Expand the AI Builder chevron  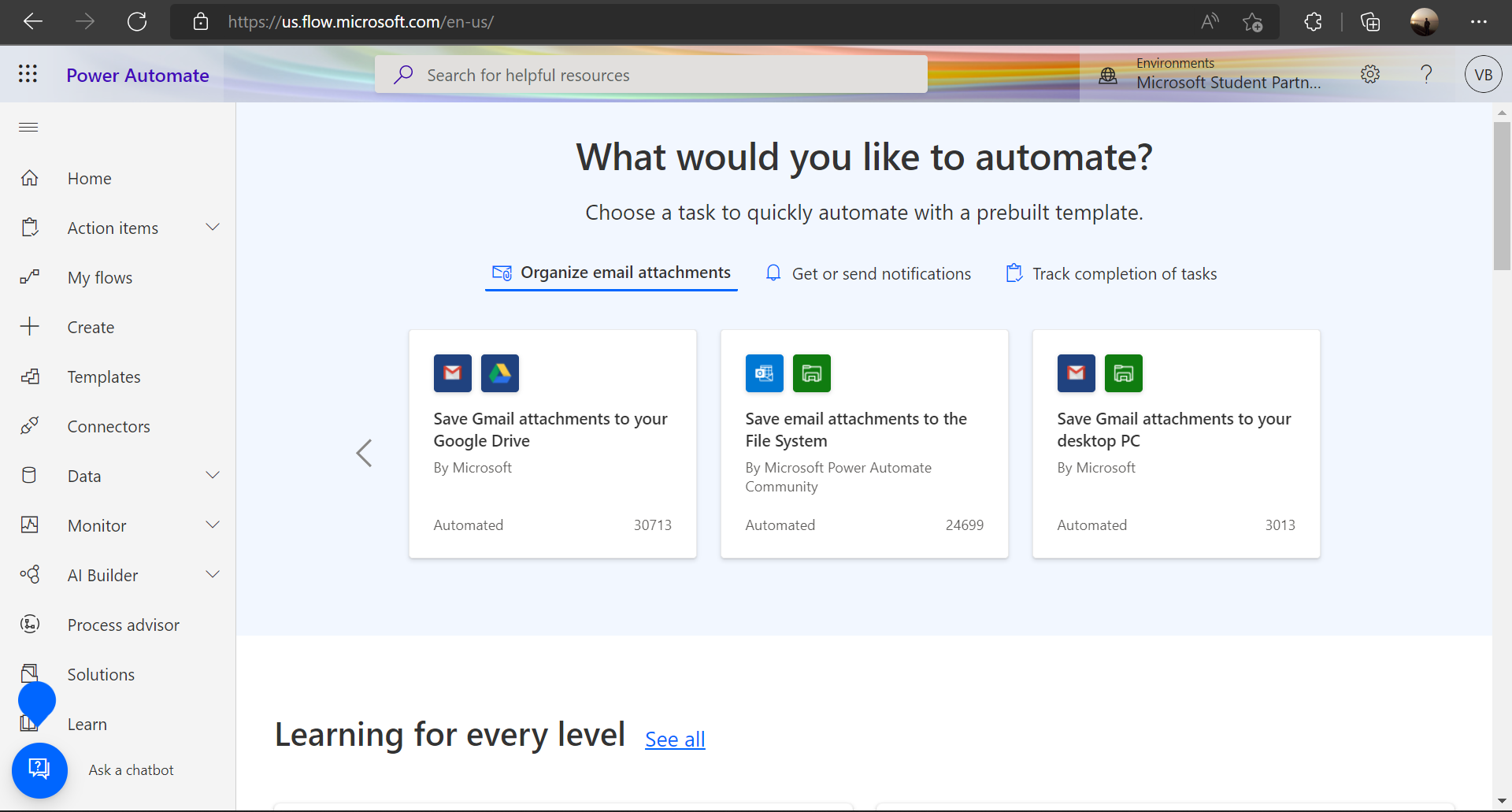213,574
